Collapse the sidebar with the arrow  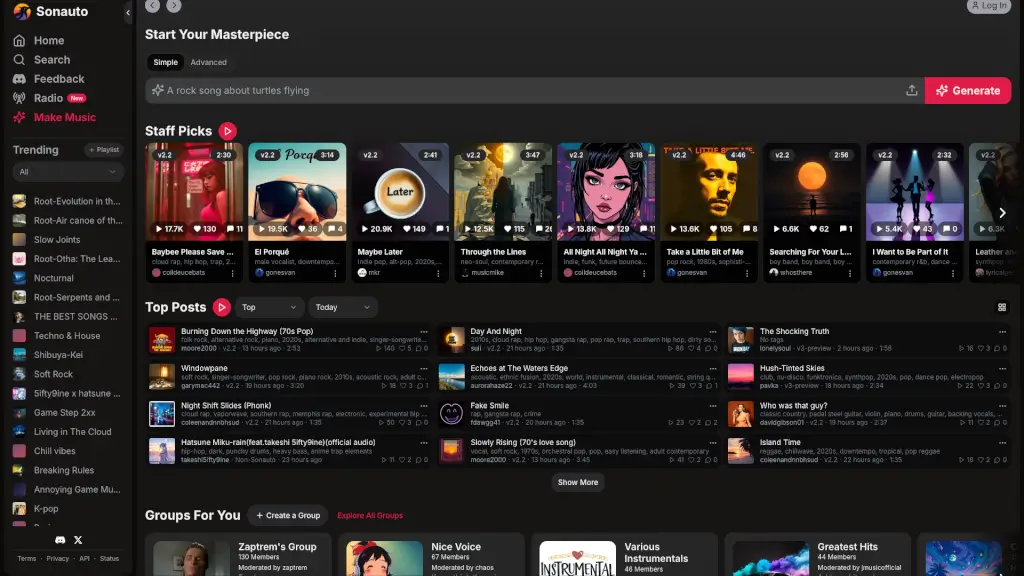click(127, 12)
